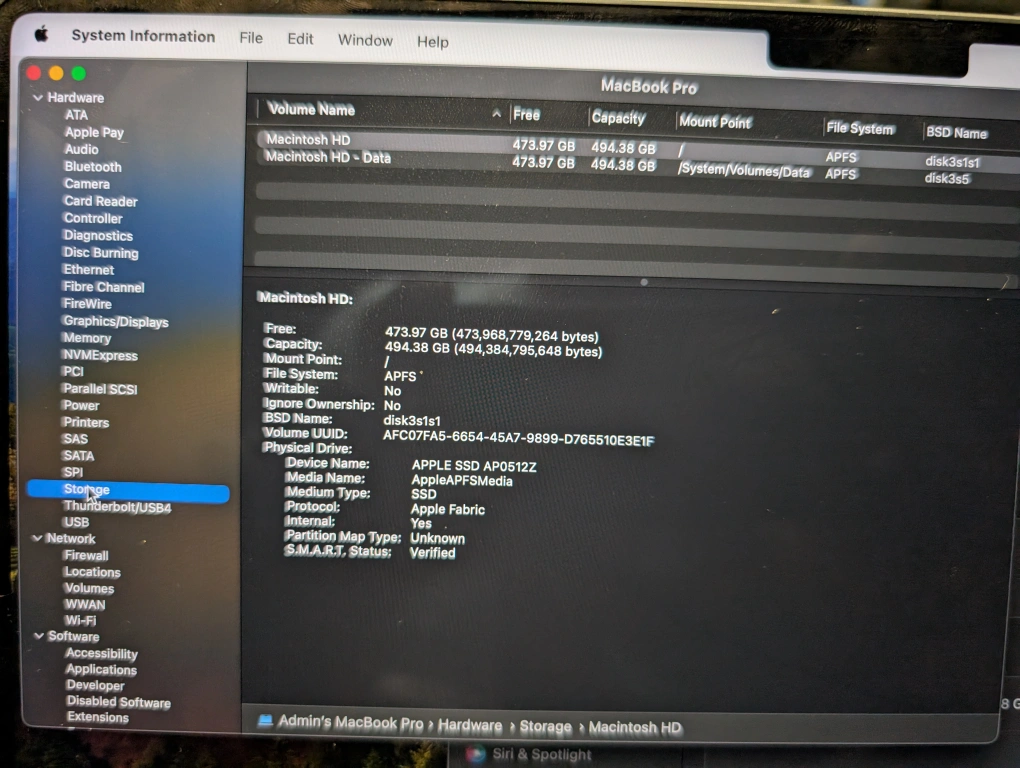Open the Help menu
The width and height of the screenshot is (1020, 768).
point(433,42)
